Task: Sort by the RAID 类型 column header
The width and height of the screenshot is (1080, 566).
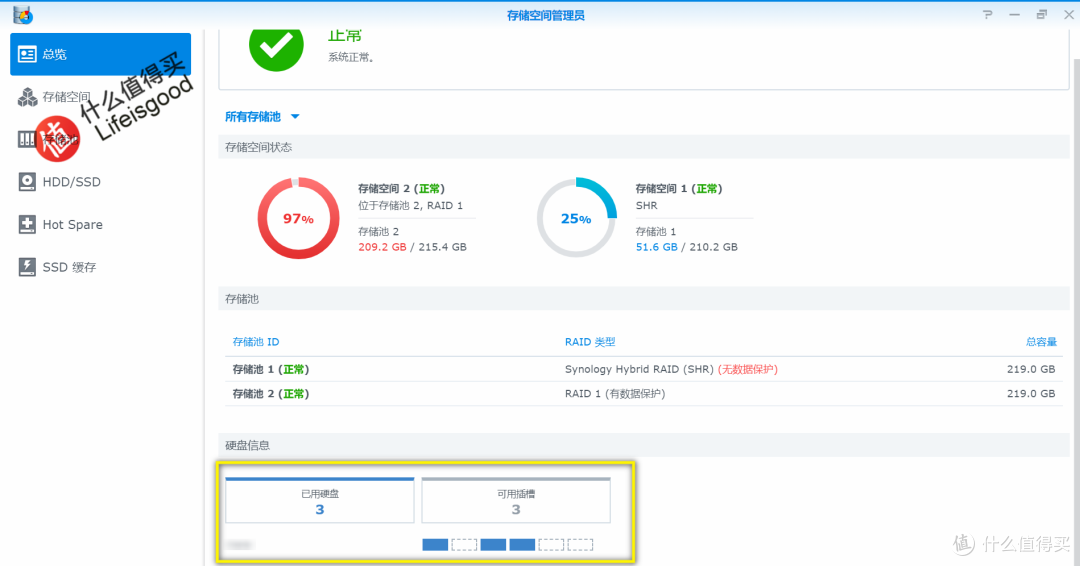Action: click(x=590, y=342)
